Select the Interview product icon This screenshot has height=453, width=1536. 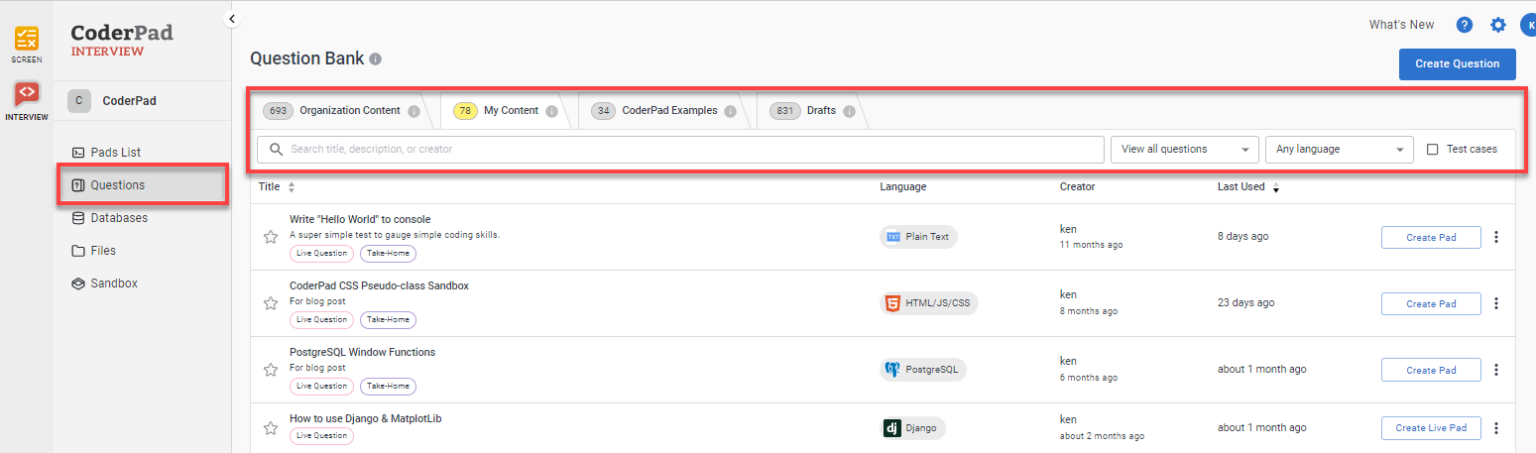click(x=27, y=100)
